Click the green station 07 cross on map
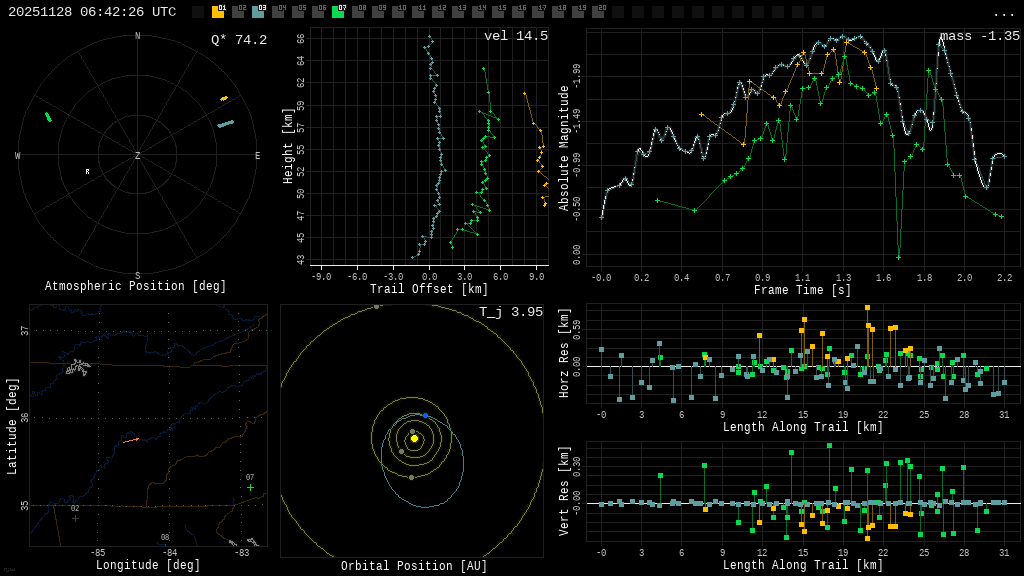1024x576 pixels. point(250,488)
